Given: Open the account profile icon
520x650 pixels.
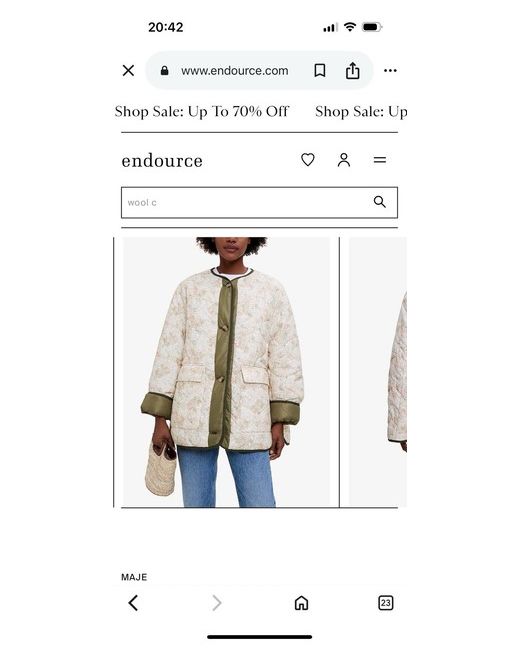Looking at the screenshot, I should [x=344, y=160].
